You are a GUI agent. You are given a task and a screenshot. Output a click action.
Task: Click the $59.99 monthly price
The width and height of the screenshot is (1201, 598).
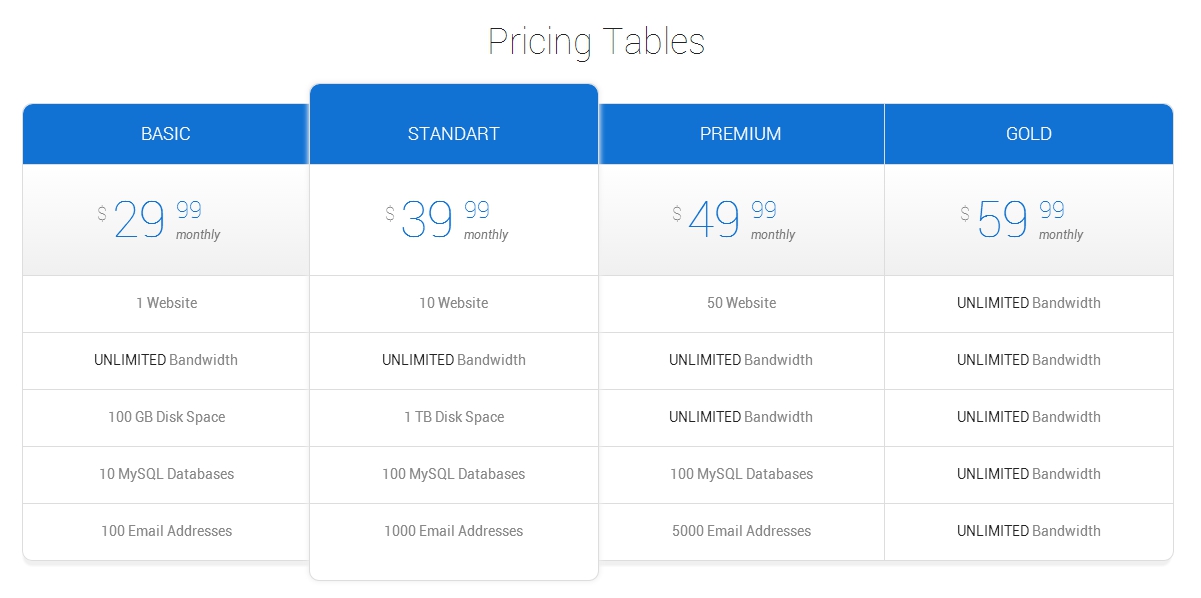click(x=1022, y=220)
